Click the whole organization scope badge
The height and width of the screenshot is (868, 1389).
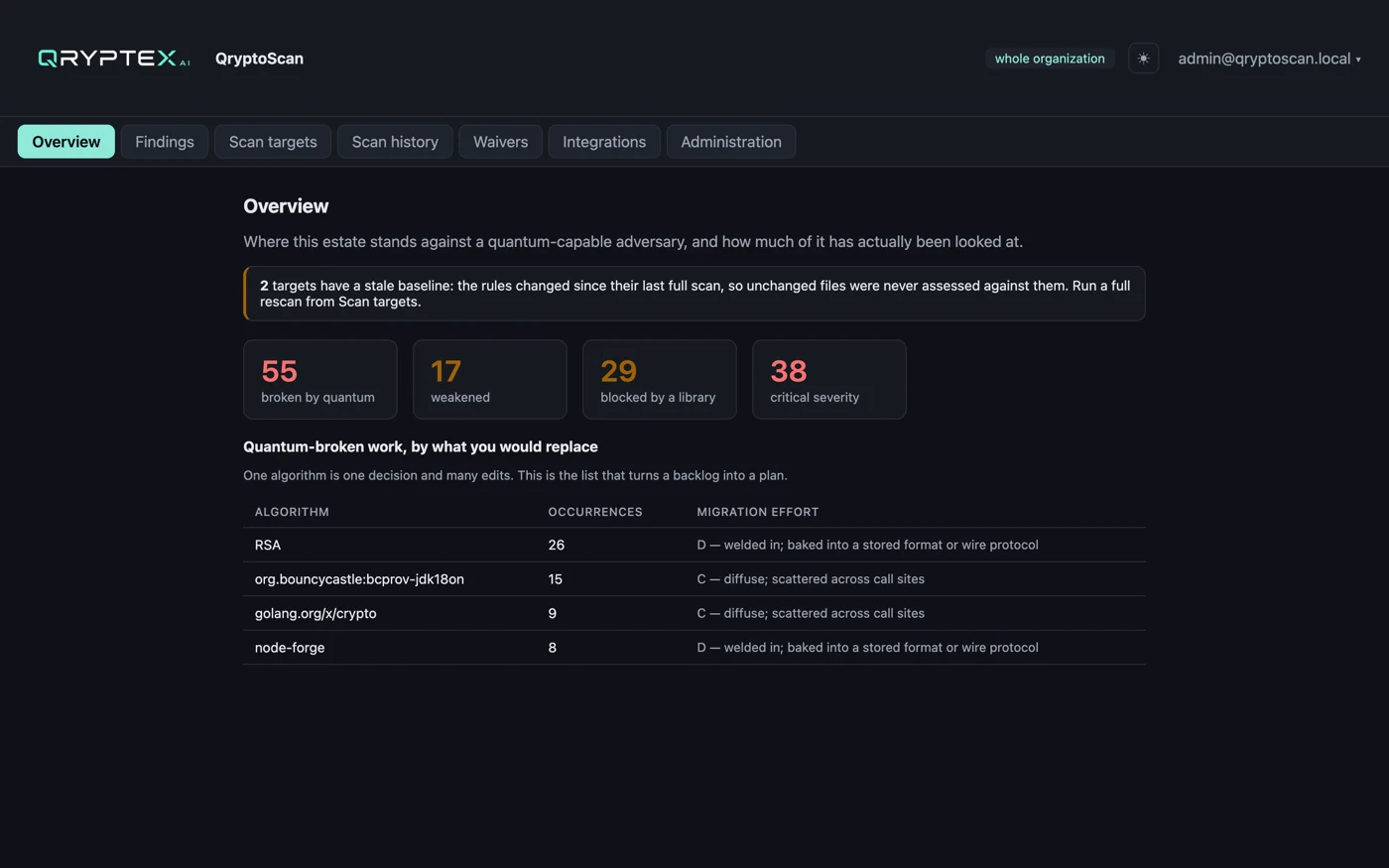tap(1050, 59)
